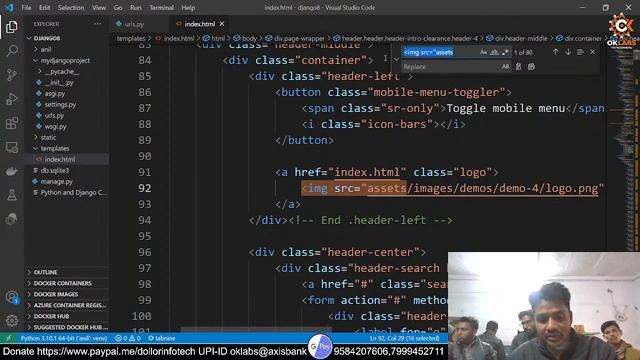The height and width of the screenshot is (360, 640).
Task: Open wsgi.py in explorer
Action: click(x=56, y=127)
